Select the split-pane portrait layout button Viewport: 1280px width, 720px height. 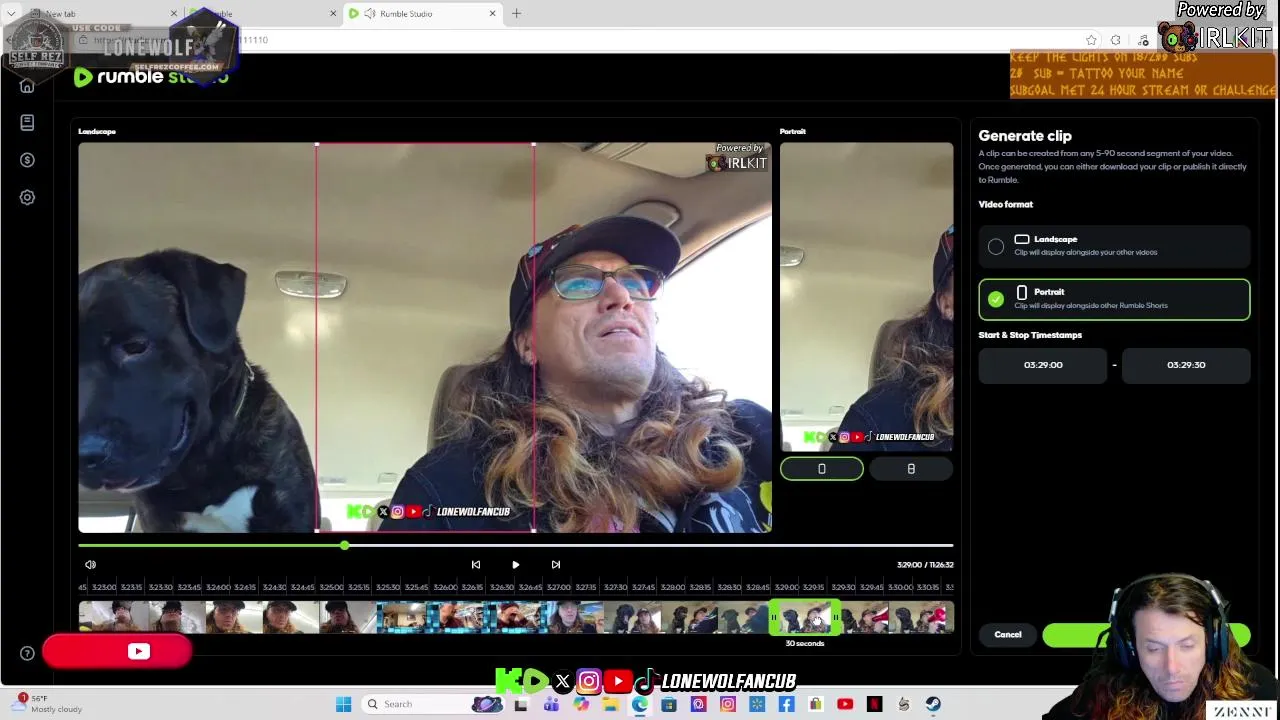click(x=910, y=468)
